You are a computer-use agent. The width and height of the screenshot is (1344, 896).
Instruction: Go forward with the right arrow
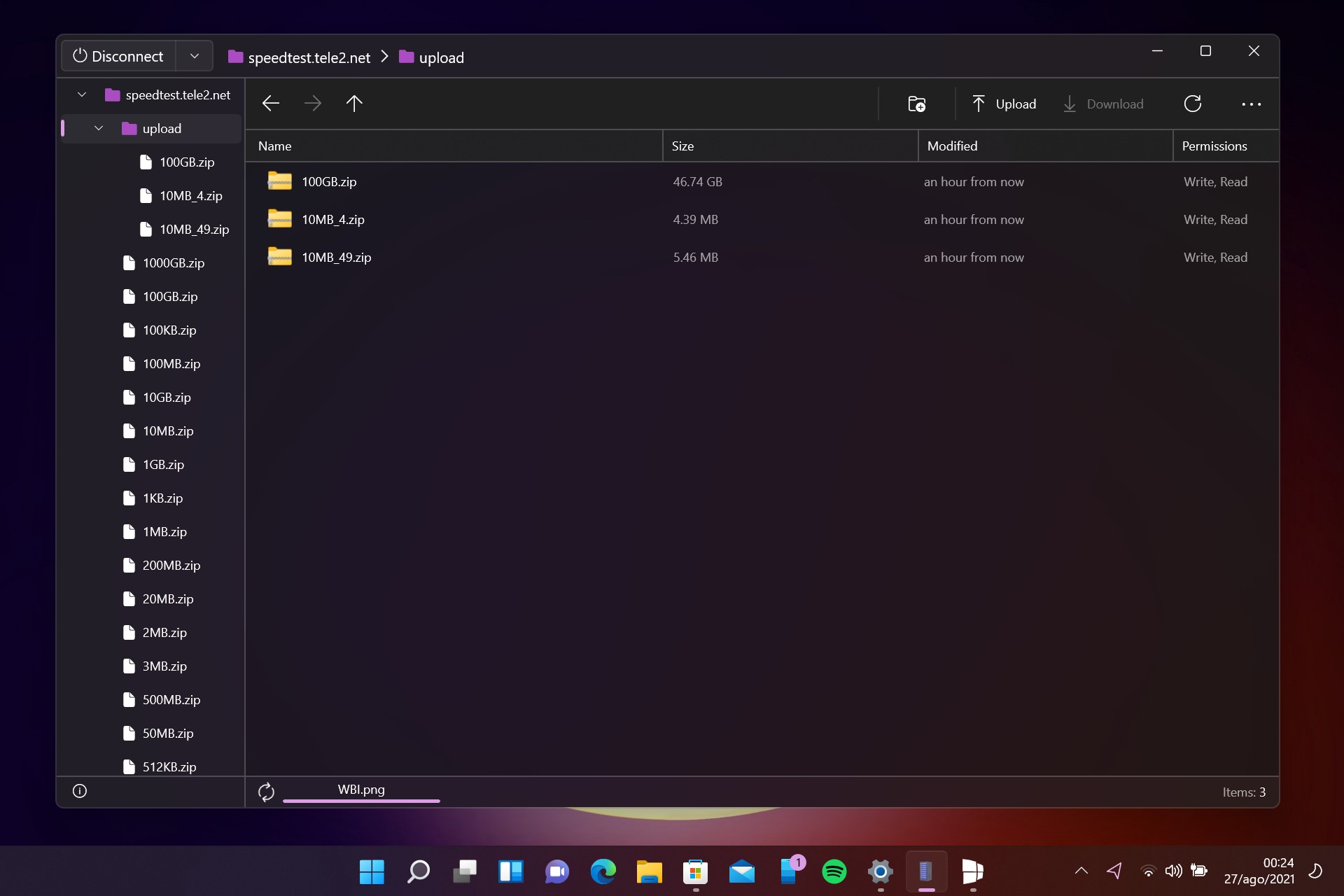(x=313, y=104)
